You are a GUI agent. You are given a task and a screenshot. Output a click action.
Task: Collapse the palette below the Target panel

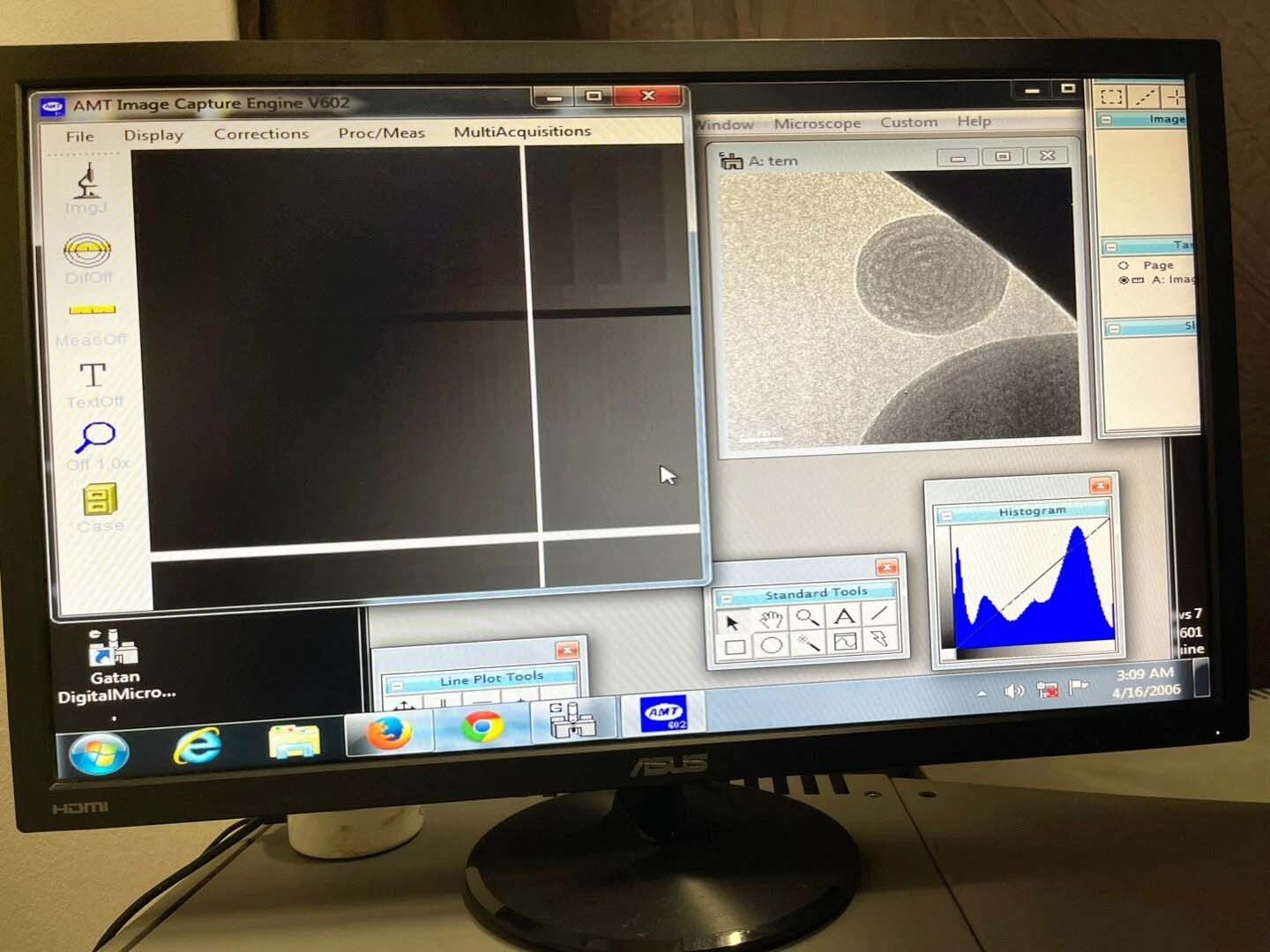tap(1114, 329)
